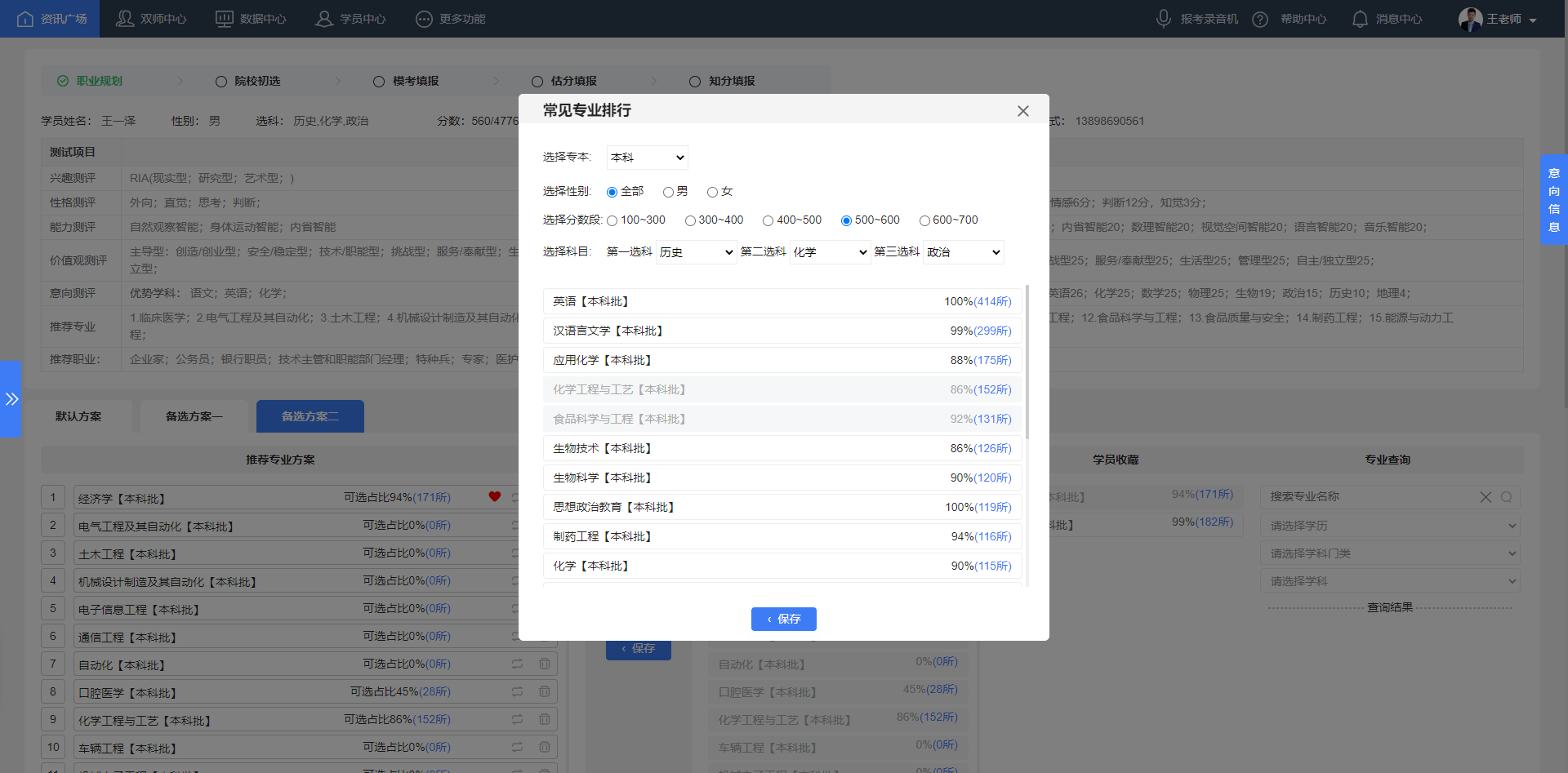
Task: Select score range 500~600
Action: pyautogui.click(x=846, y=220)
